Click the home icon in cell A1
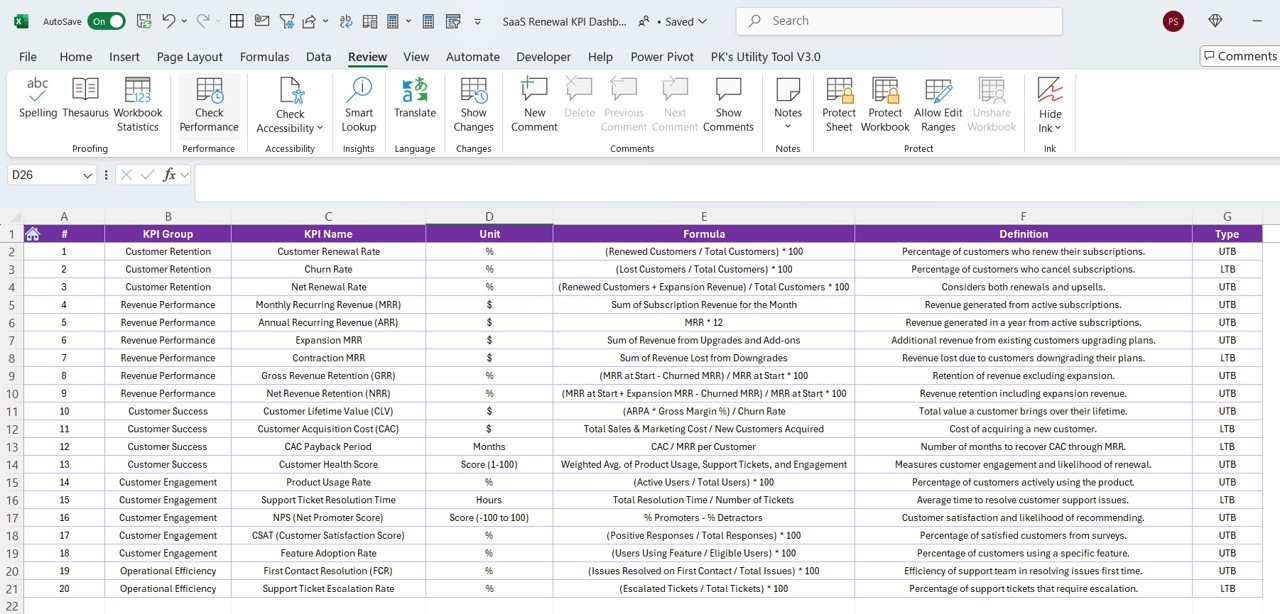 [32, 234]
